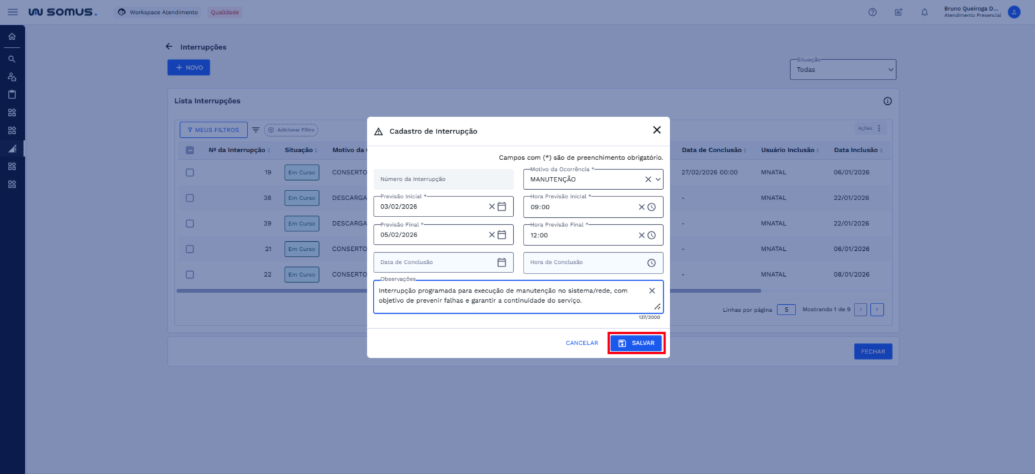
Task: Open clock picker for Hora Previsão Inicial
Action: pyautogui.click(x=651, y=207)
